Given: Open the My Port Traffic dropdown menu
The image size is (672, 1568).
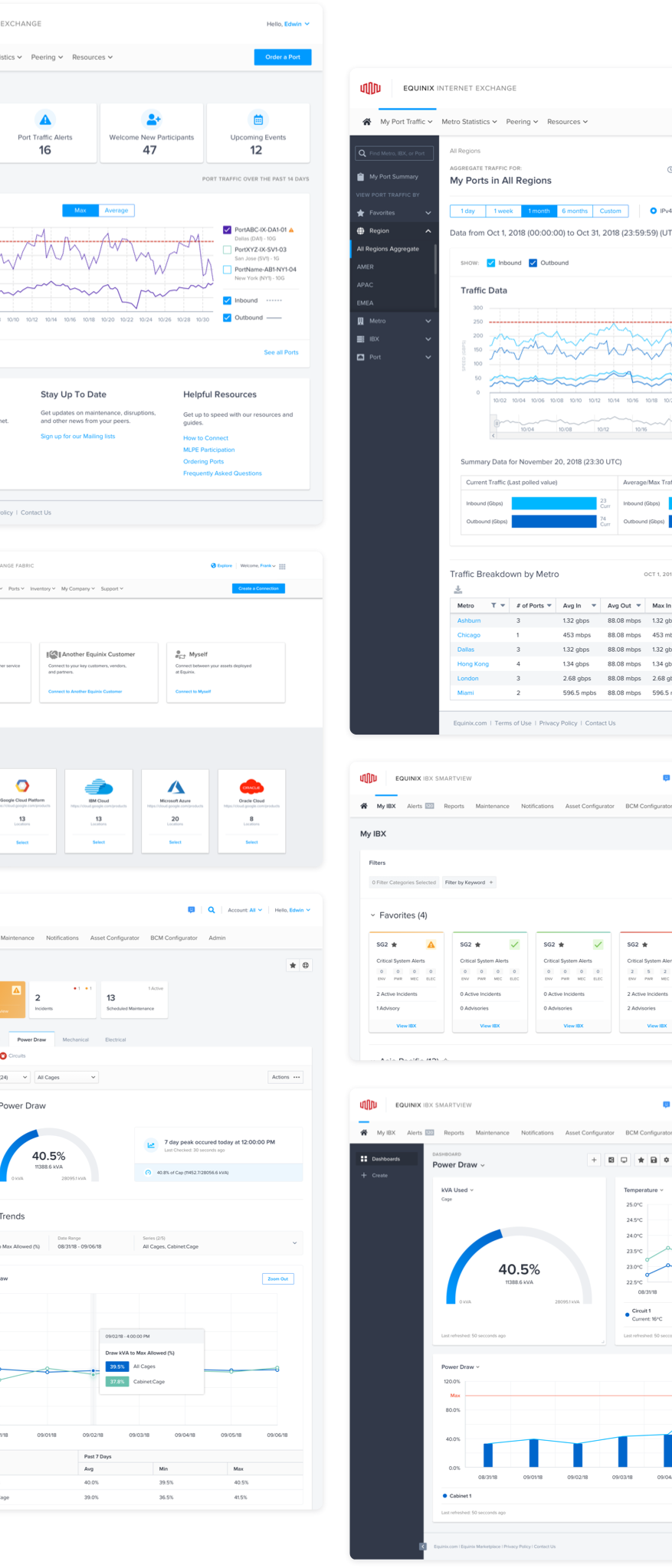Looking at the screenshot, I should tap(407, 122).
